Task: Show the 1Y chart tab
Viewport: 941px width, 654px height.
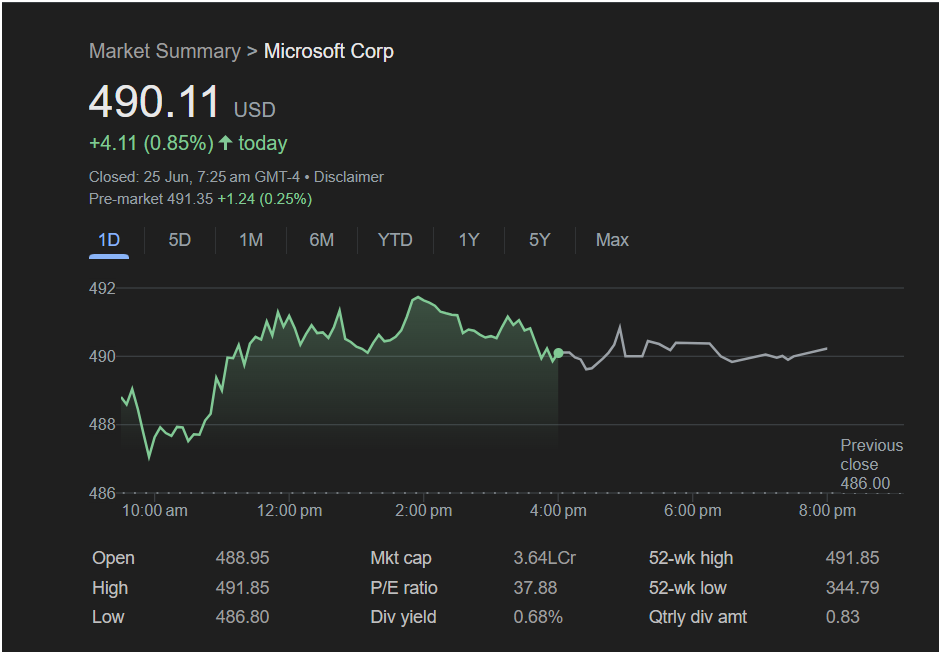Action: [x=469, y=240]
